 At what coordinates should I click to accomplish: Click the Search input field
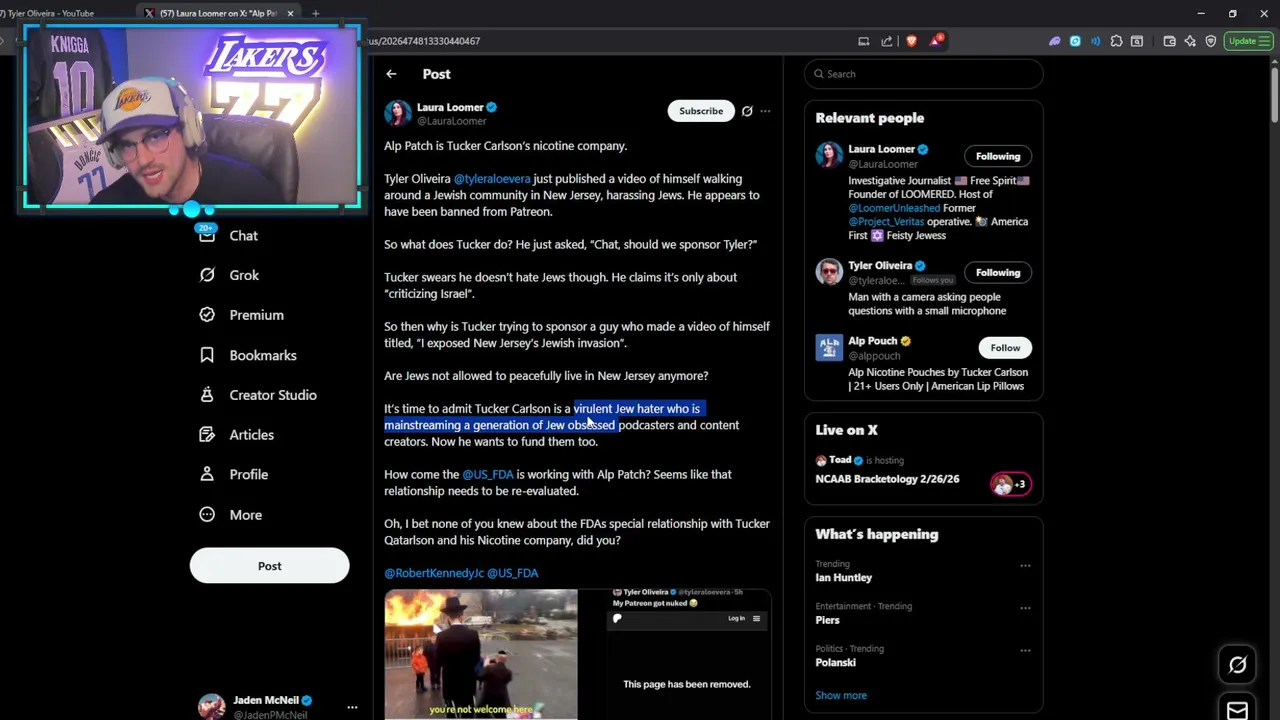coord(924,74)
